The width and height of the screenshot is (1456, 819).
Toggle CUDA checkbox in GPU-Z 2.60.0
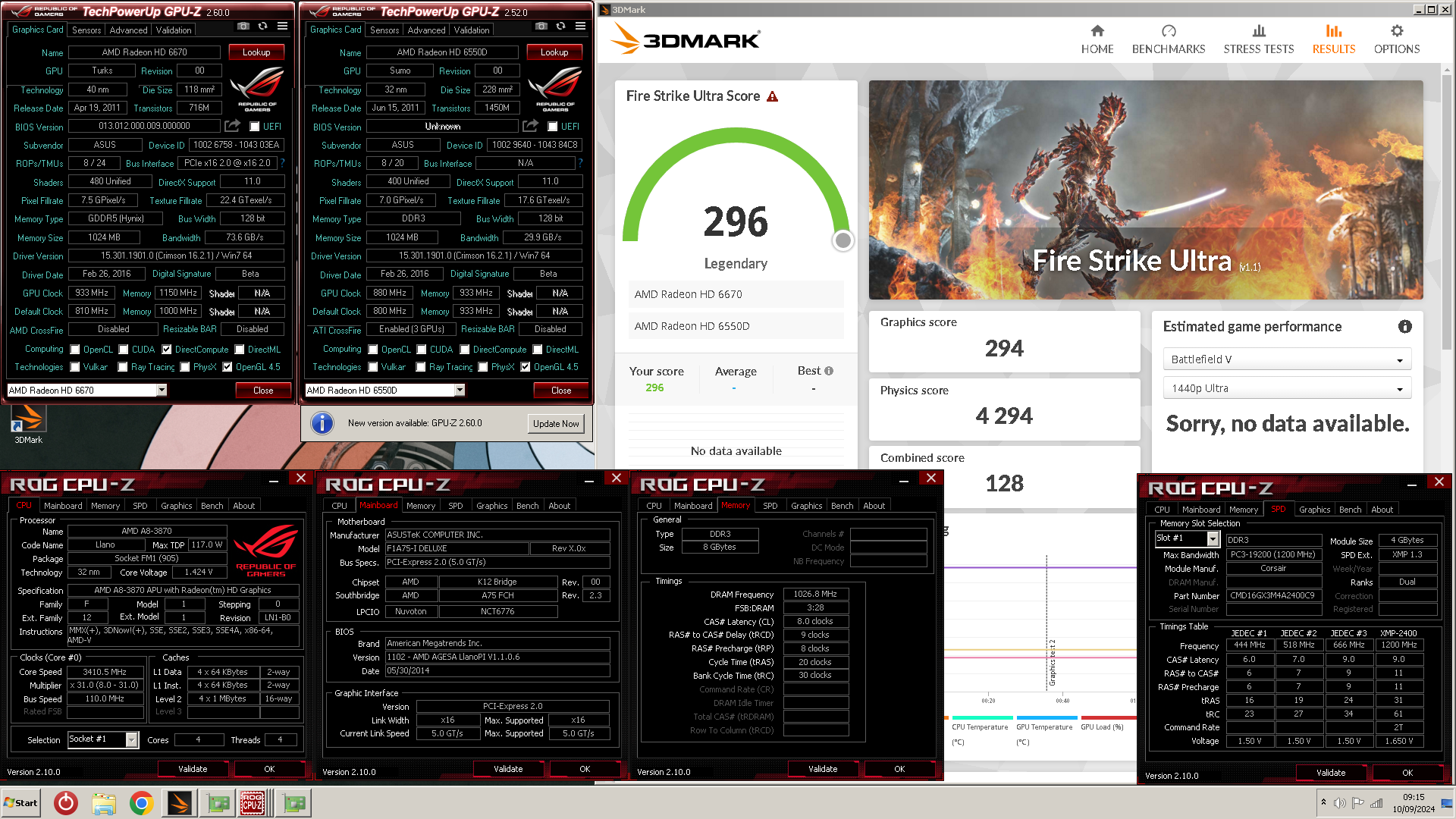click(124, 350)
